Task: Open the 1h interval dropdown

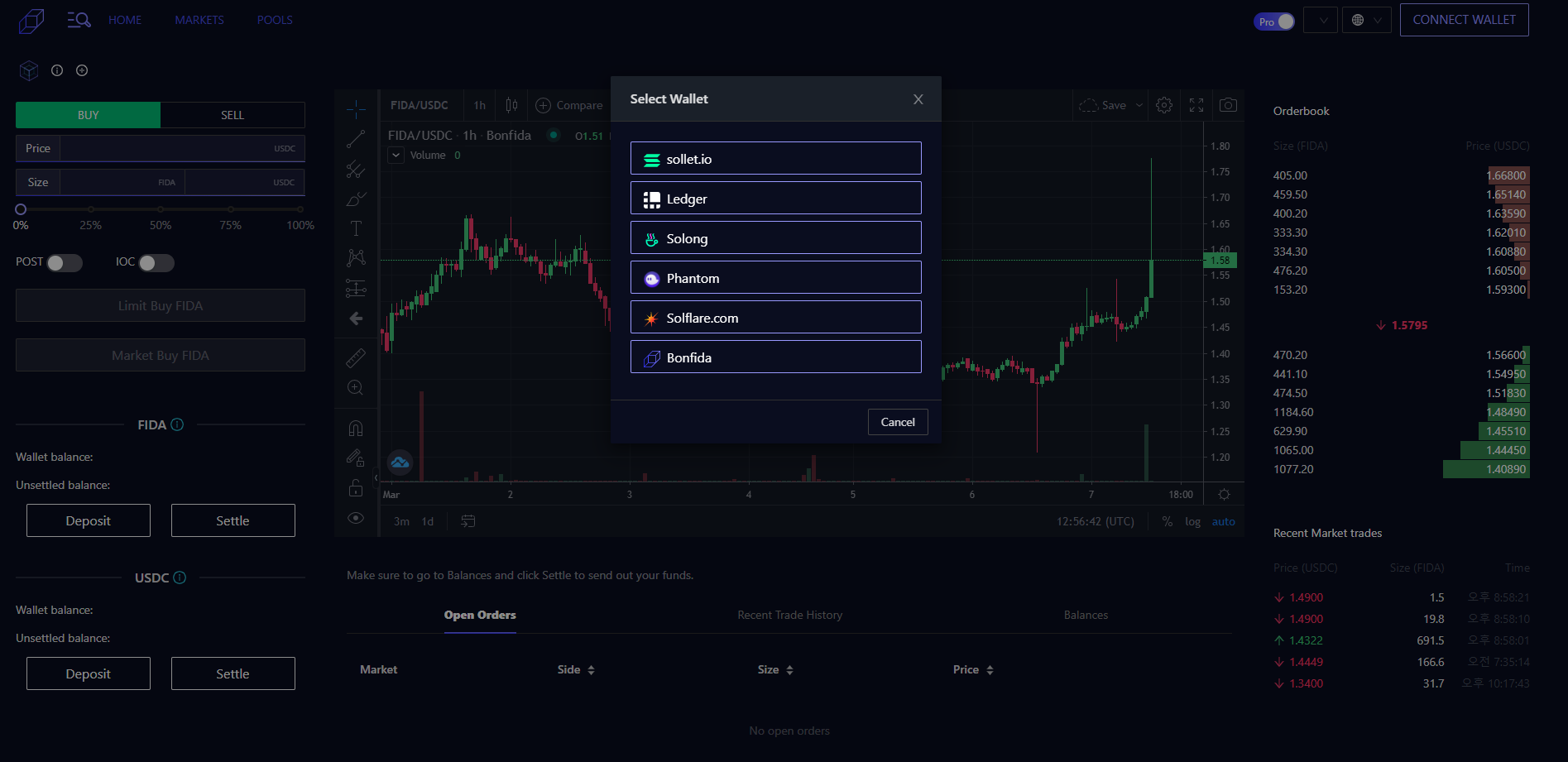Action: coord(480,105)
